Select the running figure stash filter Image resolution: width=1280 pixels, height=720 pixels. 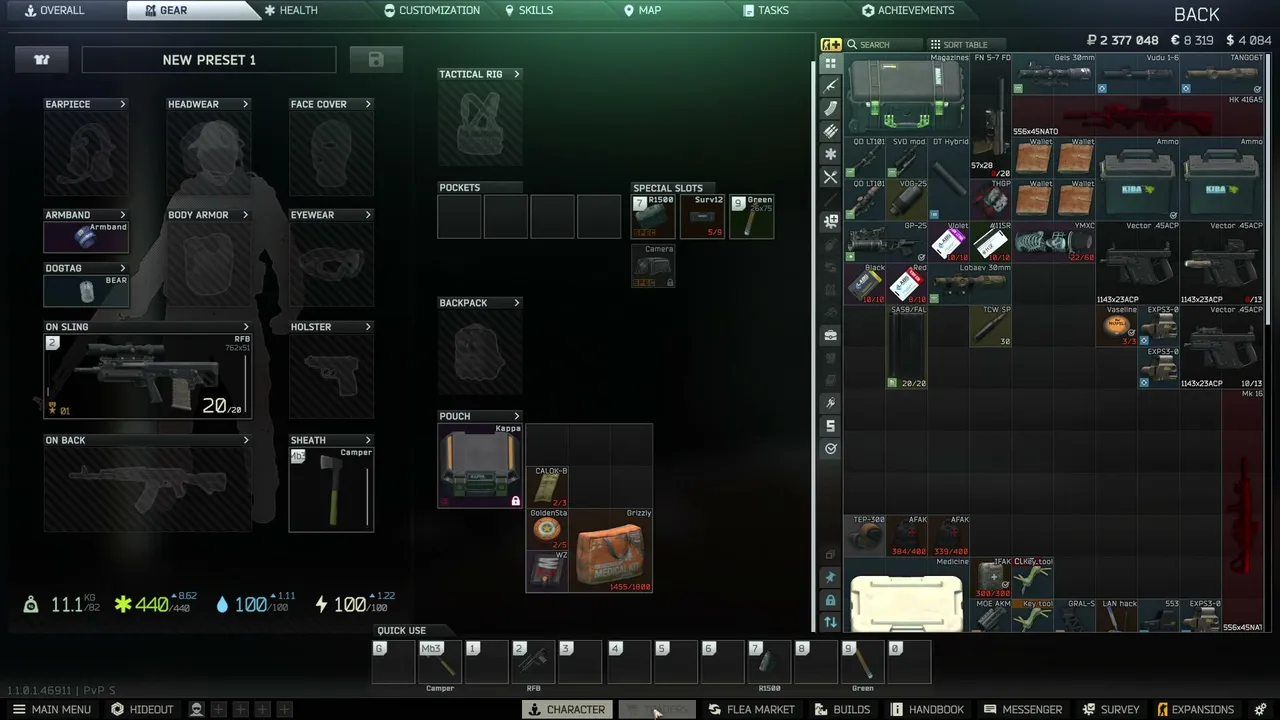tap(830, 403)
